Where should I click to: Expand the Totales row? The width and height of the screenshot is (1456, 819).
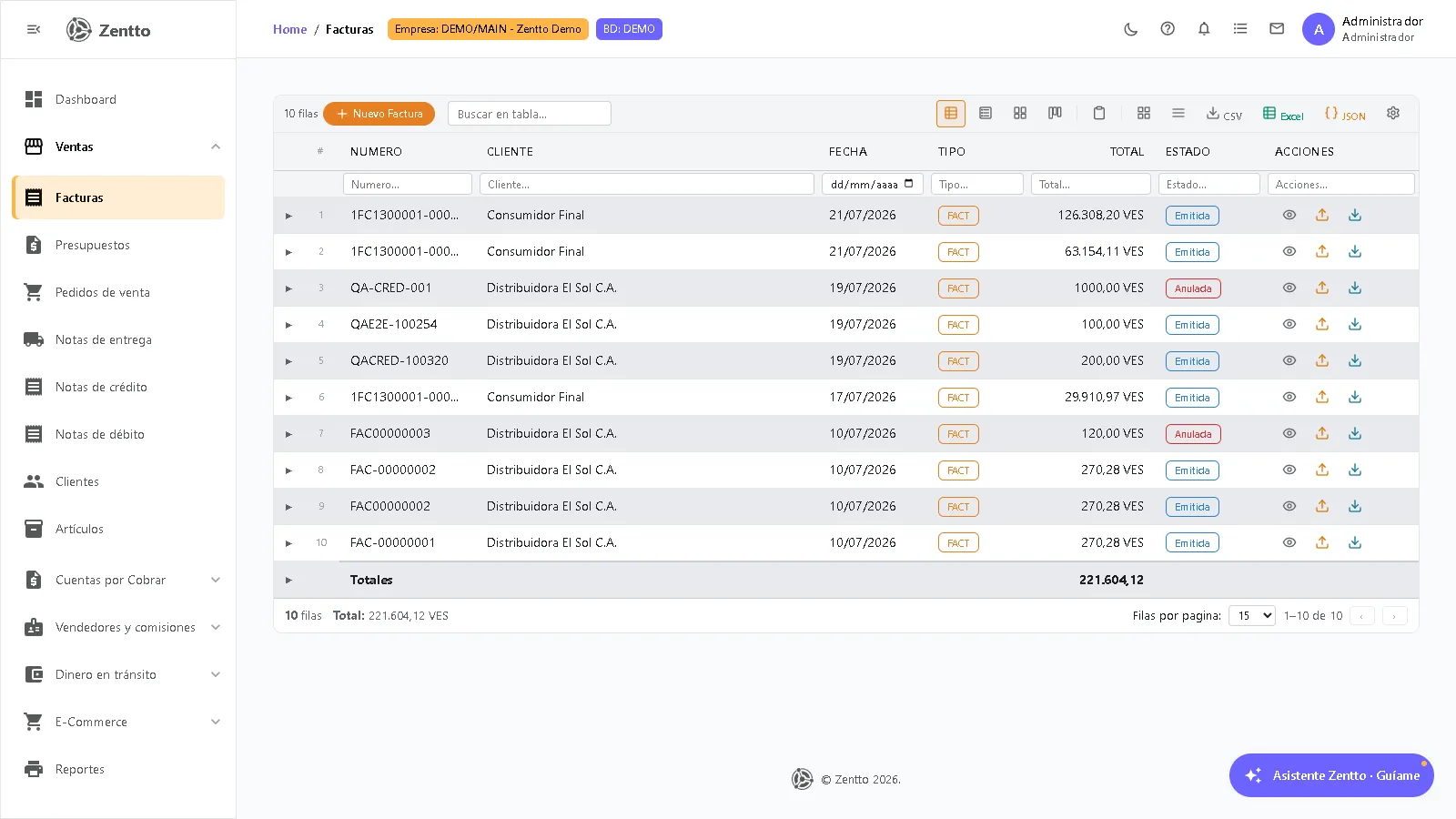[x=288, y=580]
